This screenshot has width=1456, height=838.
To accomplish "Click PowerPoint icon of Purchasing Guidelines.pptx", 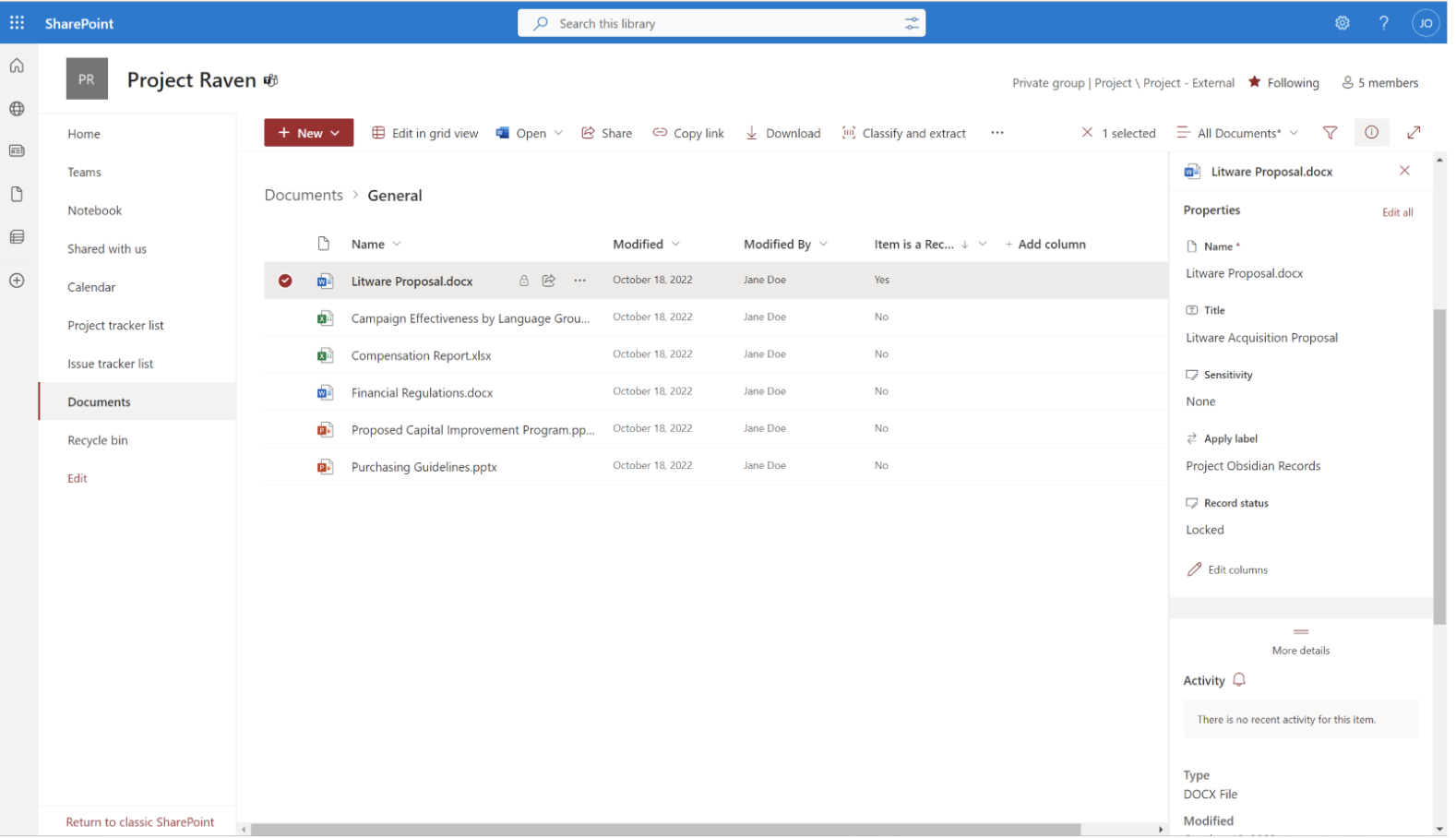I will (327, 469).
